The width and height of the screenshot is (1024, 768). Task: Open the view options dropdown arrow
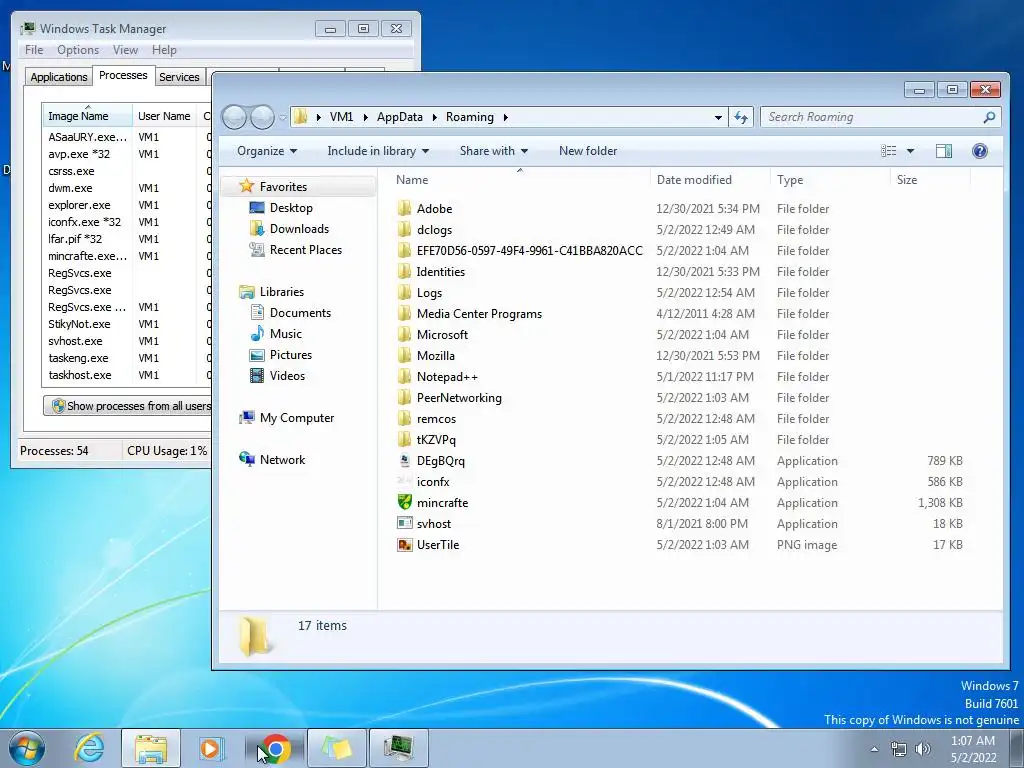(910, 151)
